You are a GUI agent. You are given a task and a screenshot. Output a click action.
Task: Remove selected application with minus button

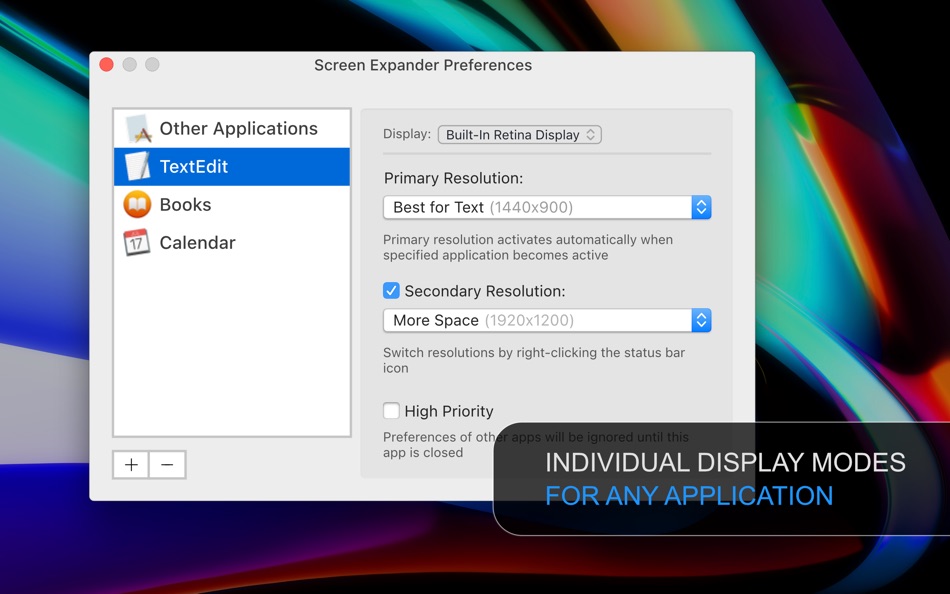[x=167, y=465]
